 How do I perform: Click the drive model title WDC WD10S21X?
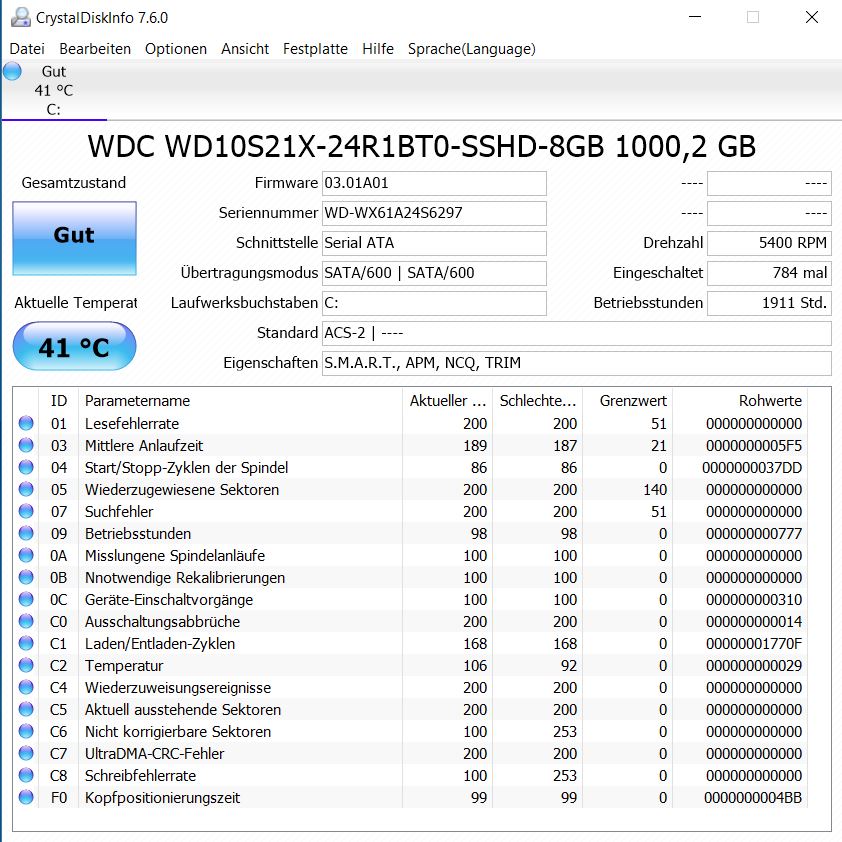(422, 147)
